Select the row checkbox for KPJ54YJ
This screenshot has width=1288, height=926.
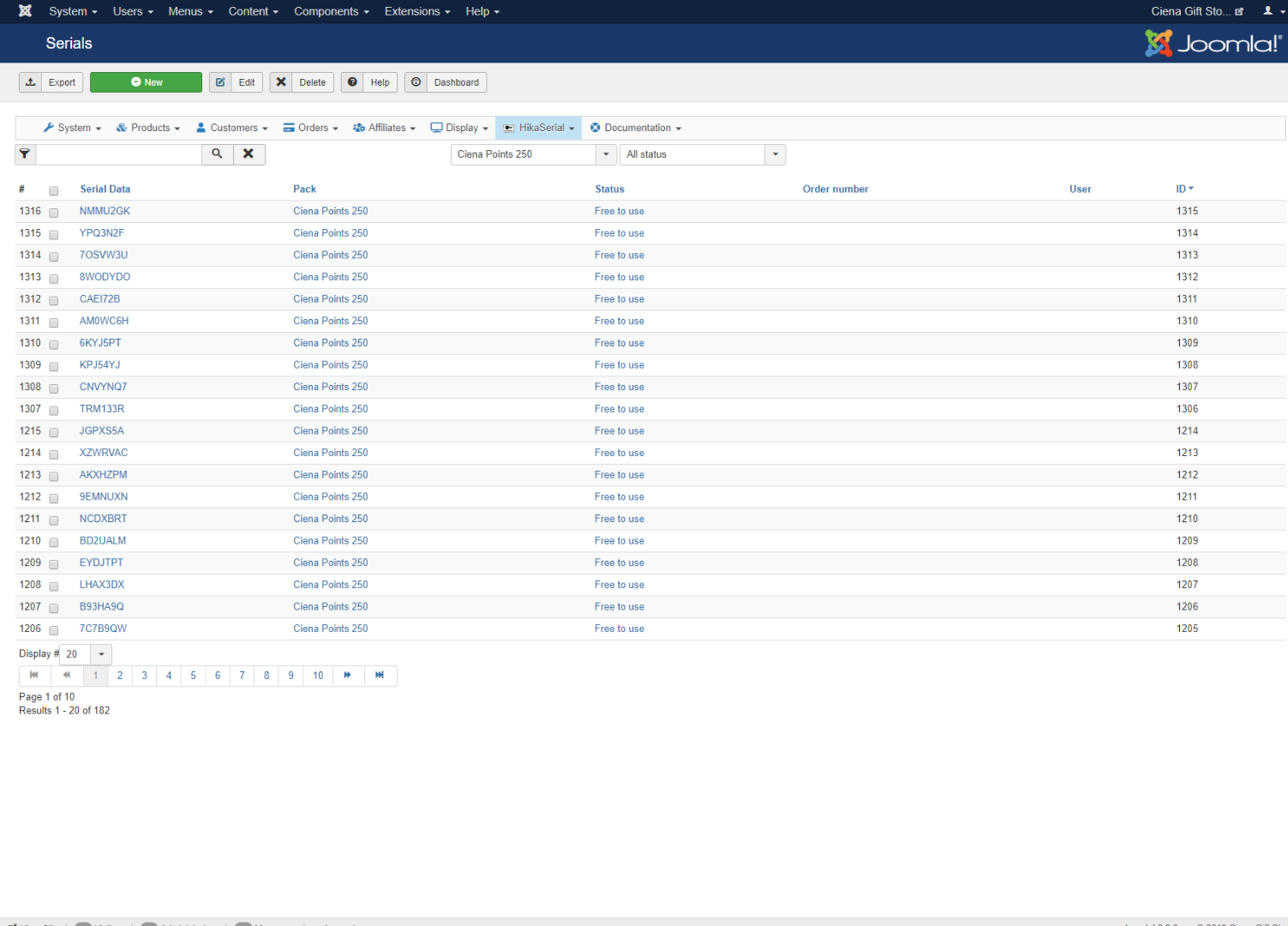point(53,367)
